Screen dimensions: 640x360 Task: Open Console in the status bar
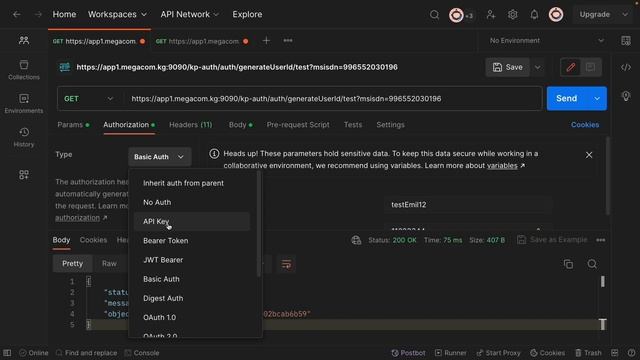coord(142,353)
